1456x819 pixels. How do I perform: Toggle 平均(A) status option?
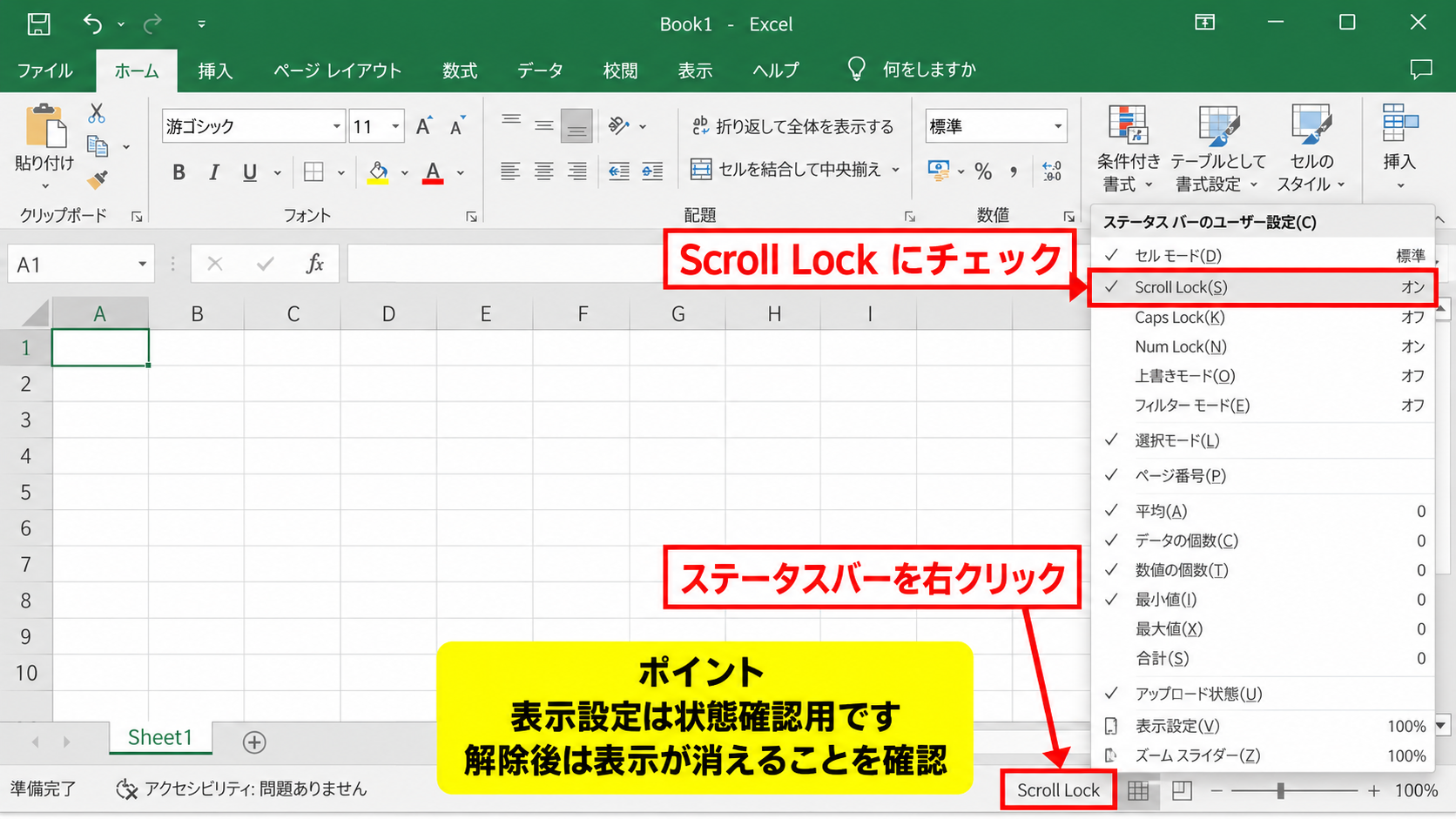click(x=1262, y=511)
